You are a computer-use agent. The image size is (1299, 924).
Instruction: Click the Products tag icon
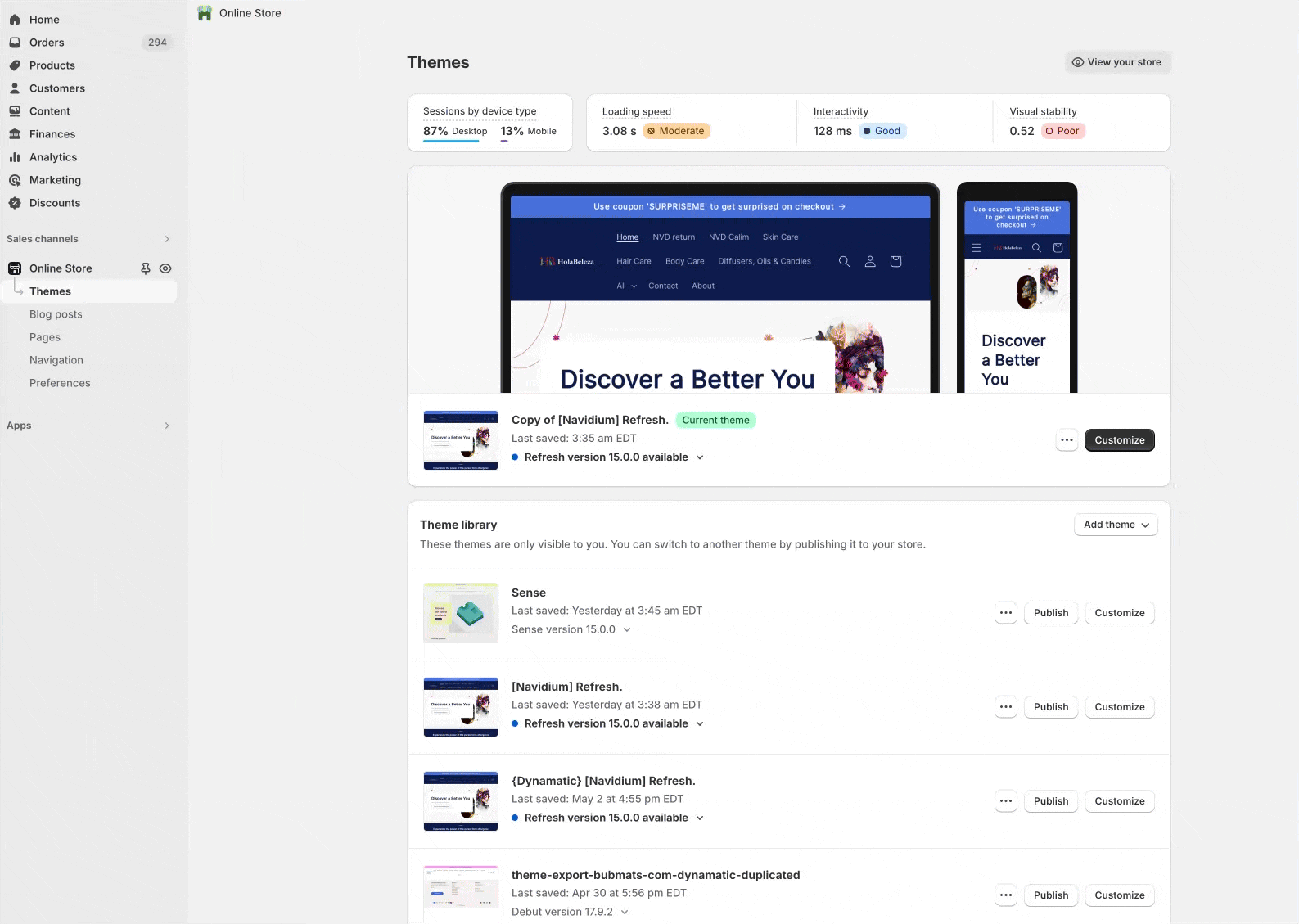[x=15, y=65]
